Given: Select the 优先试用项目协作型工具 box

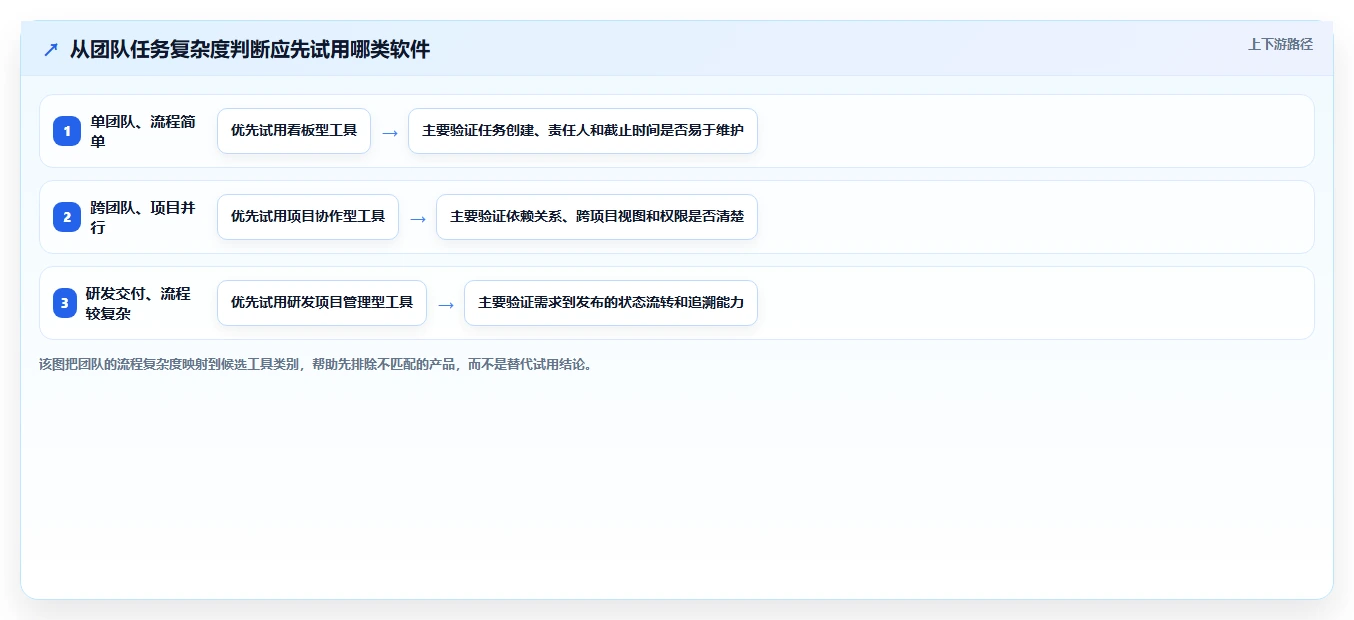Looking at the screenshot, I should click(308, 217).
